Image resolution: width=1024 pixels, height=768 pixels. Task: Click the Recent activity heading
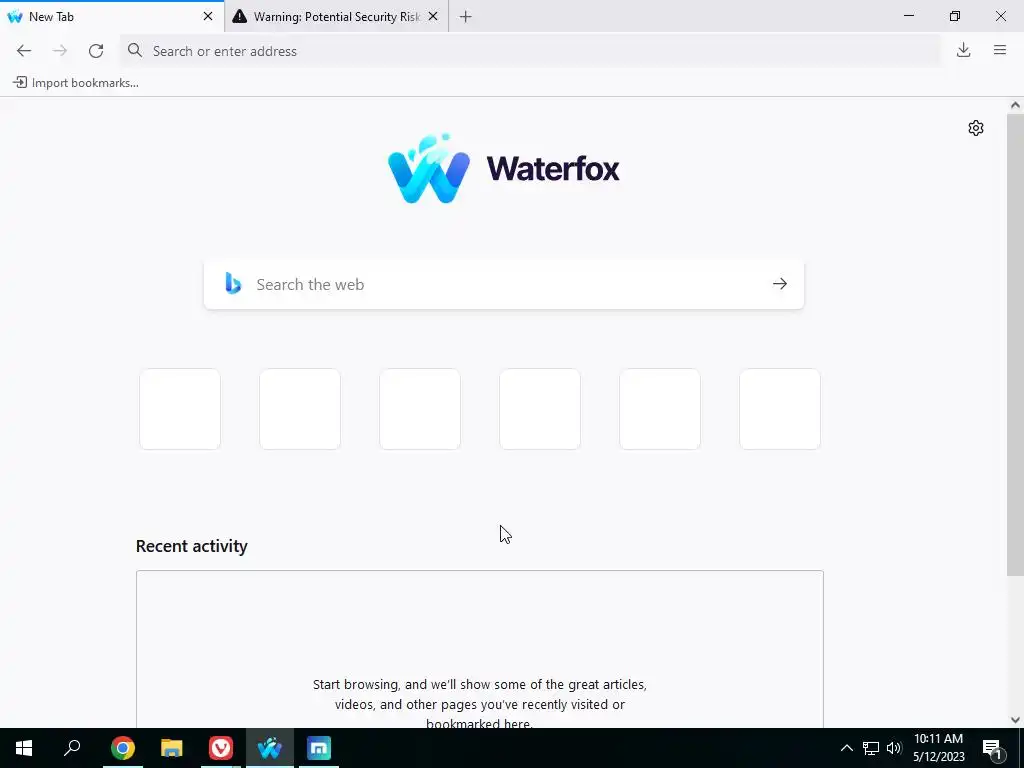(191, 546)
